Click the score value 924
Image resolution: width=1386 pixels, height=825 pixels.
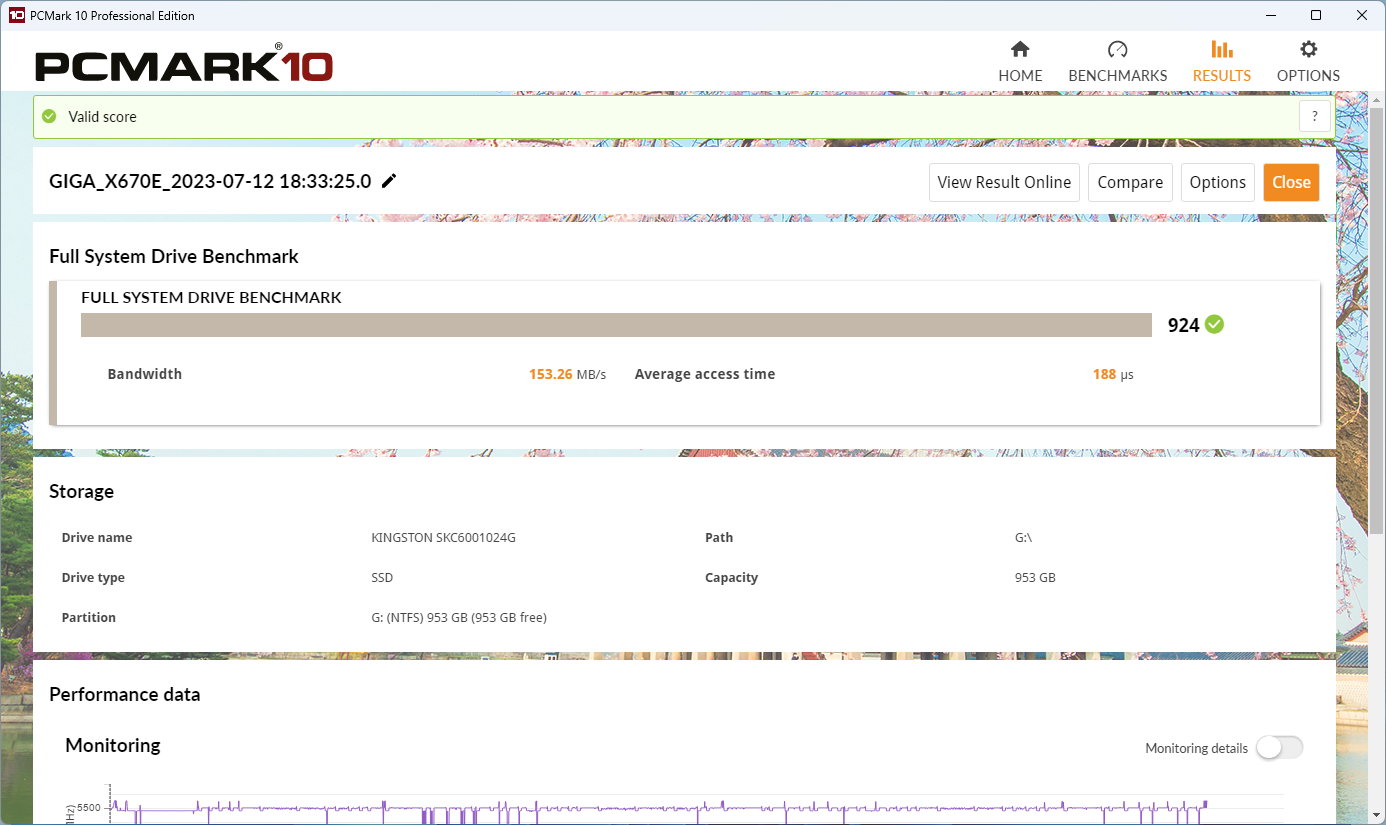[x=1183, y=325]
